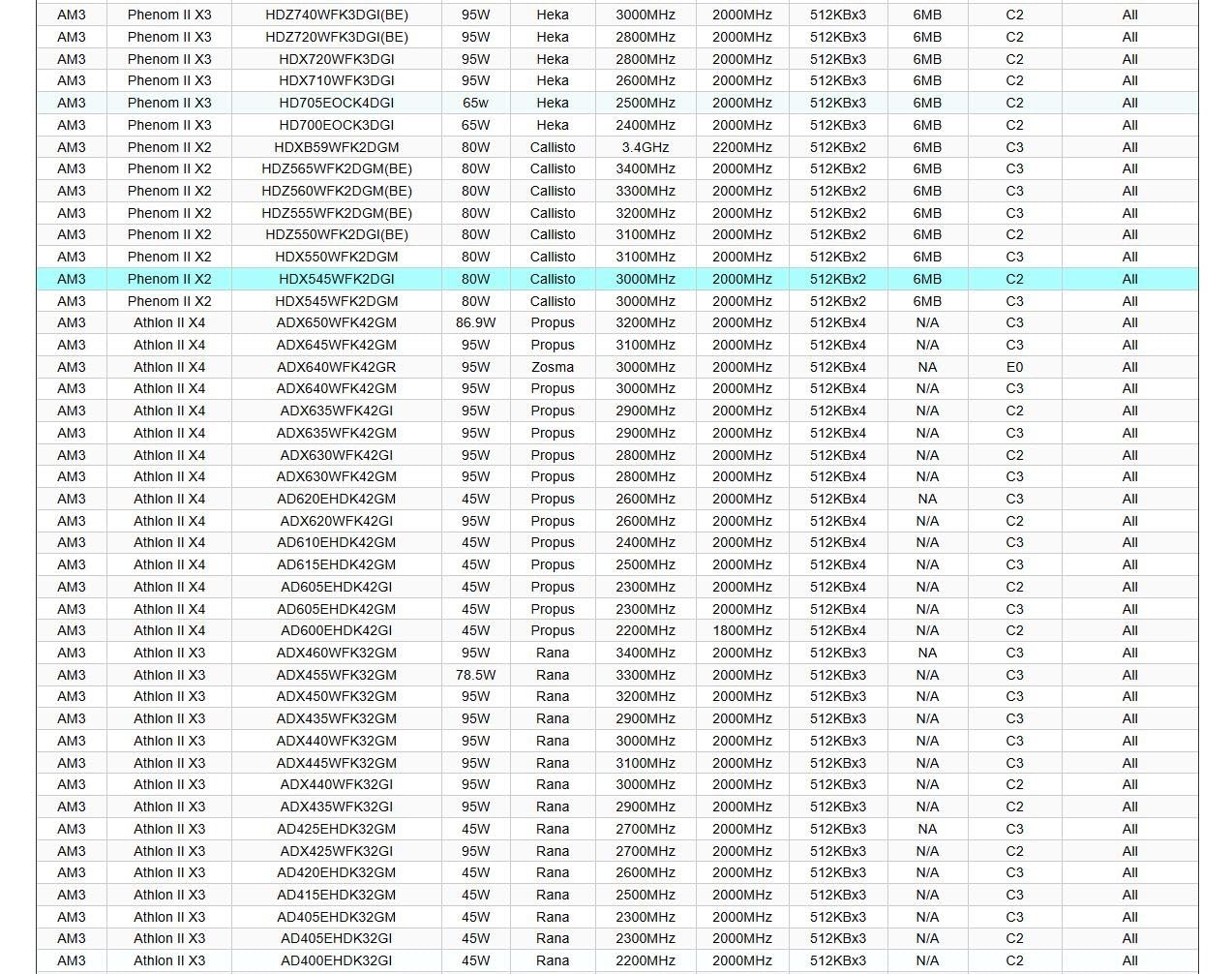Click model ADX640WFK42GM
Viewport: 1232px width, 974px height.
point(336,388)
